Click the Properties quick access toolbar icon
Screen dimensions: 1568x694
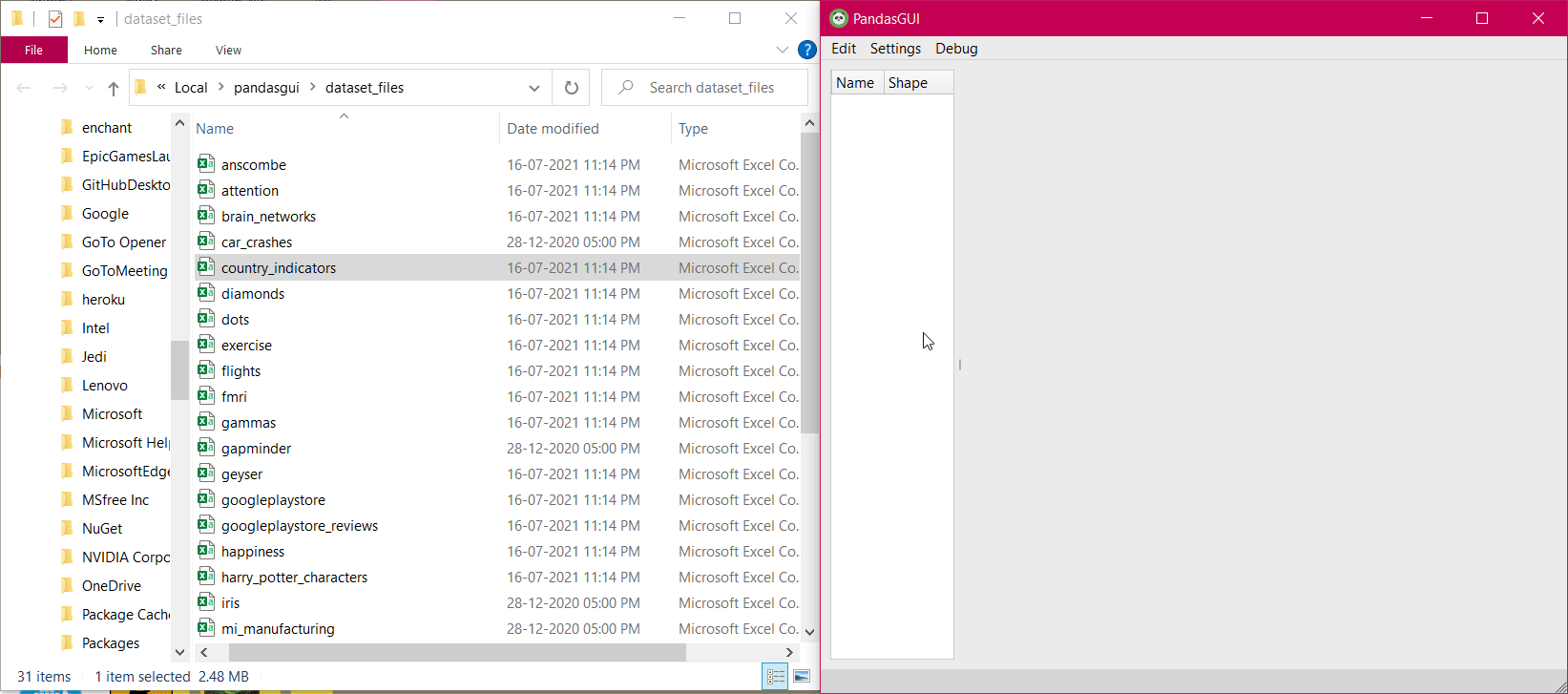(x=55, y=19)
